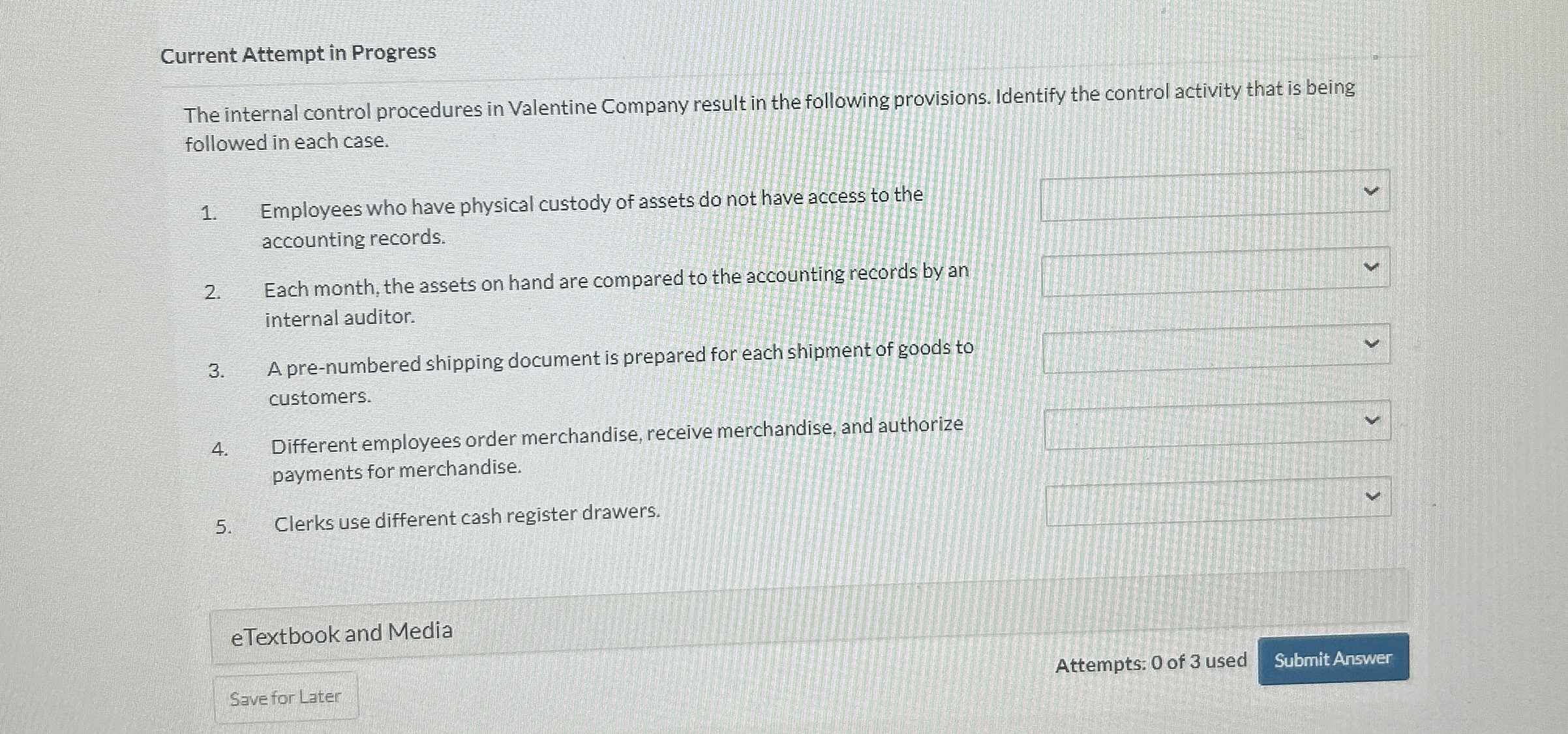
Task: Click the Submit Answer button
Action: (x=1332, y=660)
